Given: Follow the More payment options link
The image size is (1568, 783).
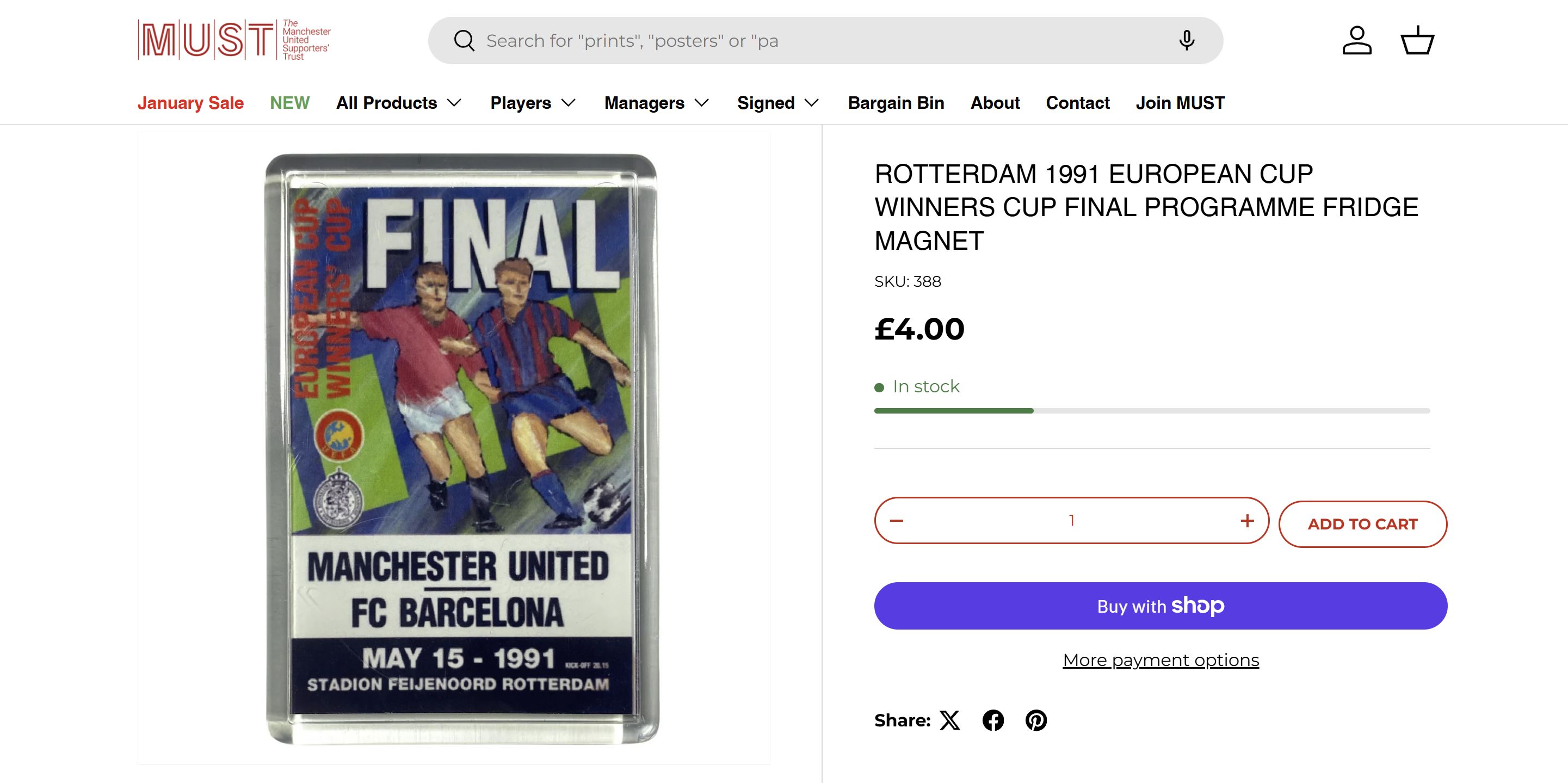Looking at the screenshot, I should tap(1160, 660).
